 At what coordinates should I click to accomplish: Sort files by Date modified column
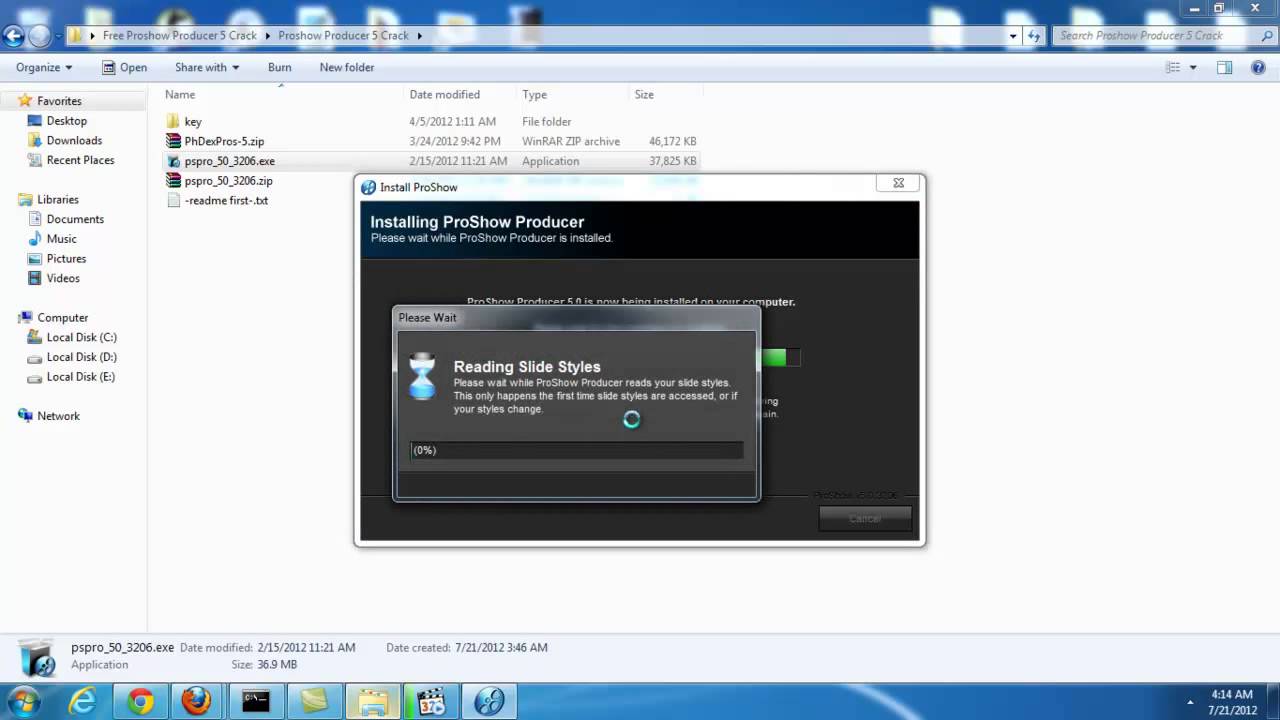coord(444,94)
